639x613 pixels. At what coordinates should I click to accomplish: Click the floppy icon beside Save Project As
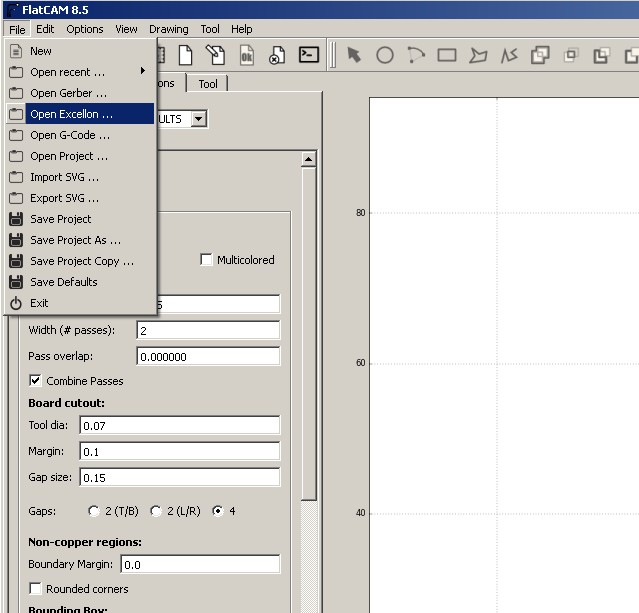click(x=16, y=240)
